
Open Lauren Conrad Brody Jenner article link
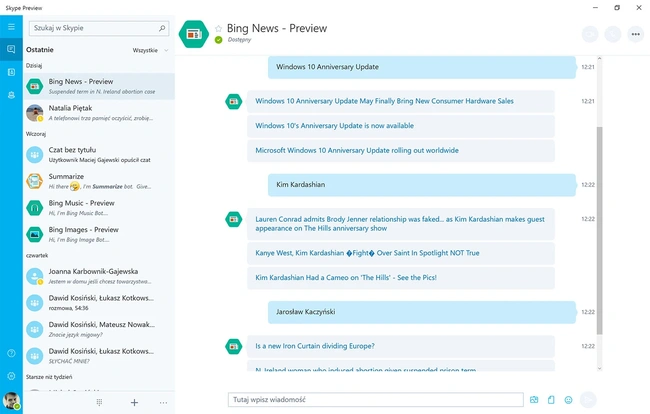(x=400, y=224)
